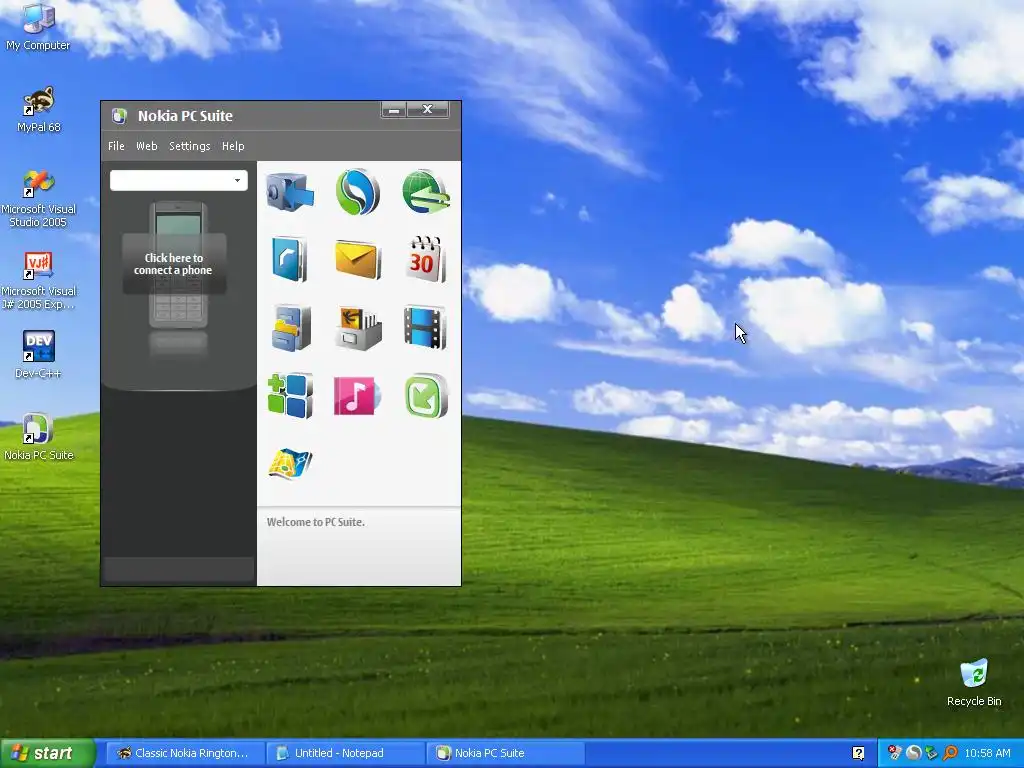1024x768 pixels.
Task: Launch the Install Applications icon
Action: (290, 396)
